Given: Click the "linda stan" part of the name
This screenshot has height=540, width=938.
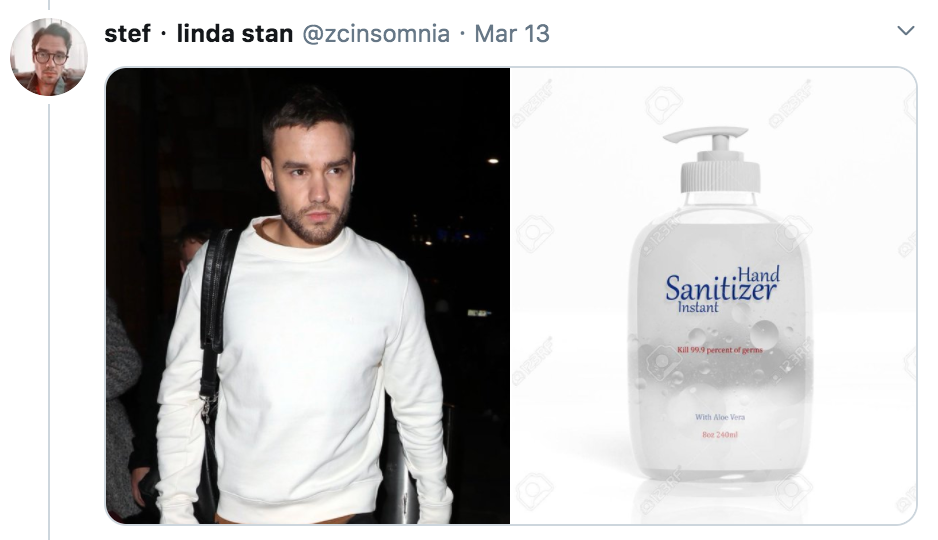Looking at the screenshot, I should click(x=234, y=33).
